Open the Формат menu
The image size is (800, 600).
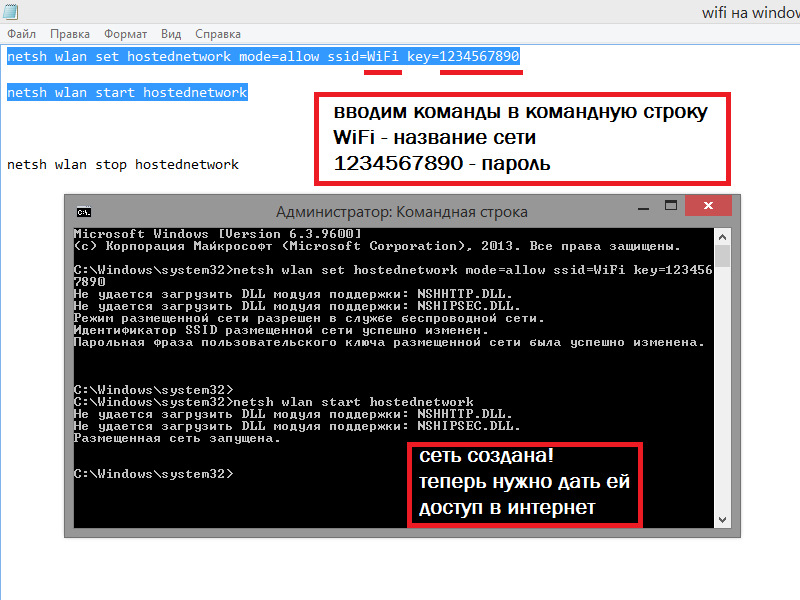(x=126, y=34)
